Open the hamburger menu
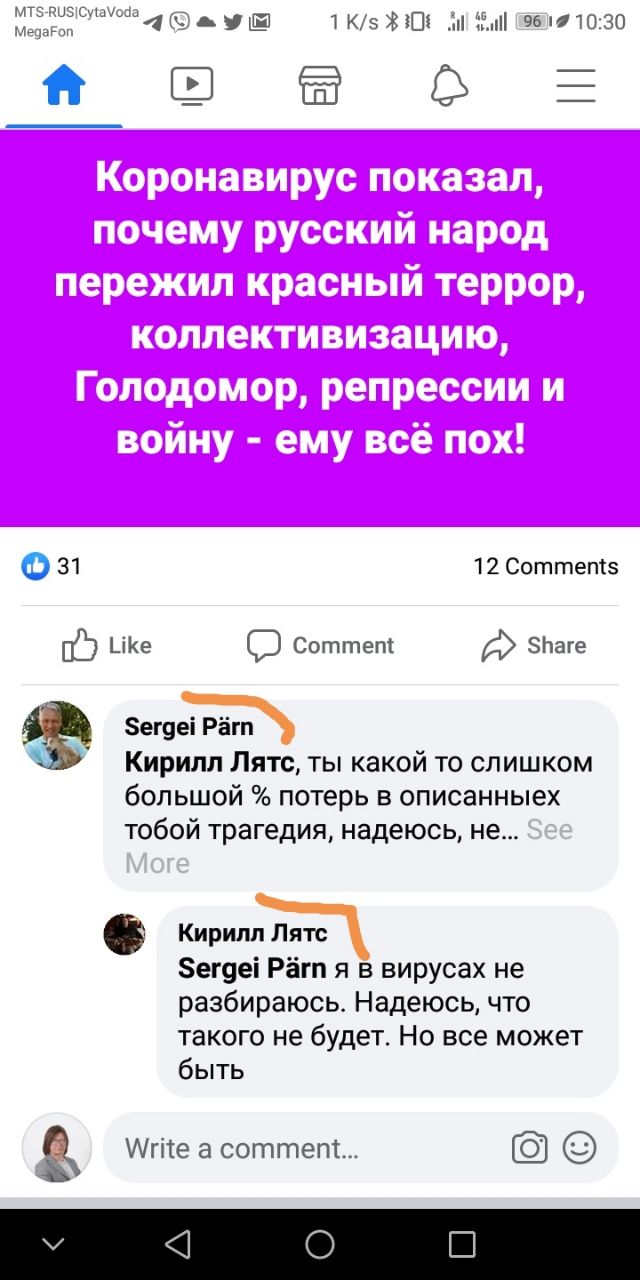The image size is (640, 1280). click(576, 86)
